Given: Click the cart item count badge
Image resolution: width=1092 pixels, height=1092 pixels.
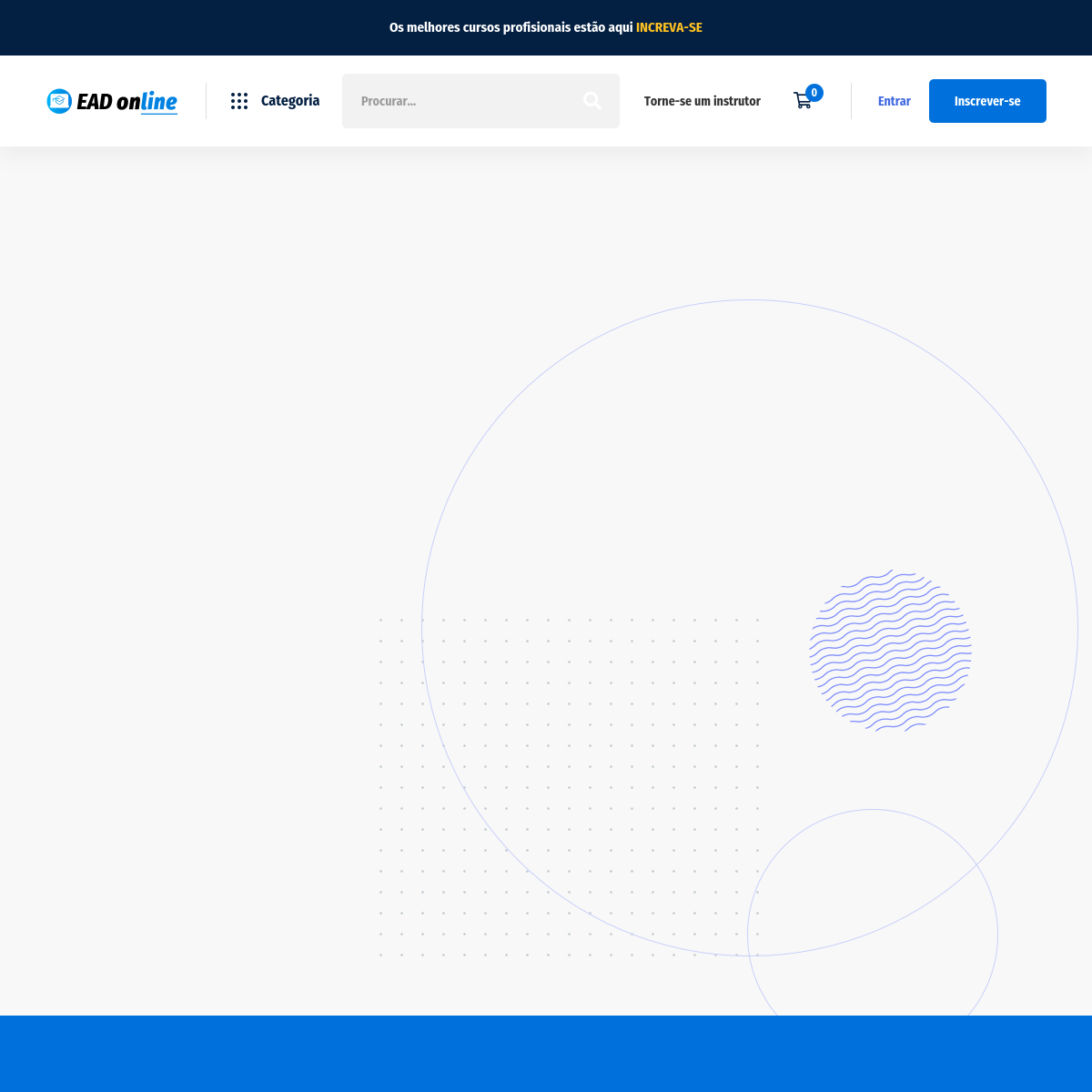Looking at the screenshot, I should point(814,93).
